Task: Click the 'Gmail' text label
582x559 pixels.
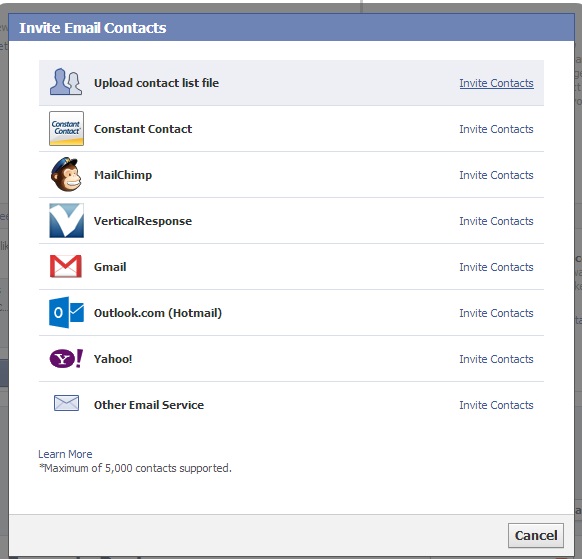Action: click(x=110, y=267)
